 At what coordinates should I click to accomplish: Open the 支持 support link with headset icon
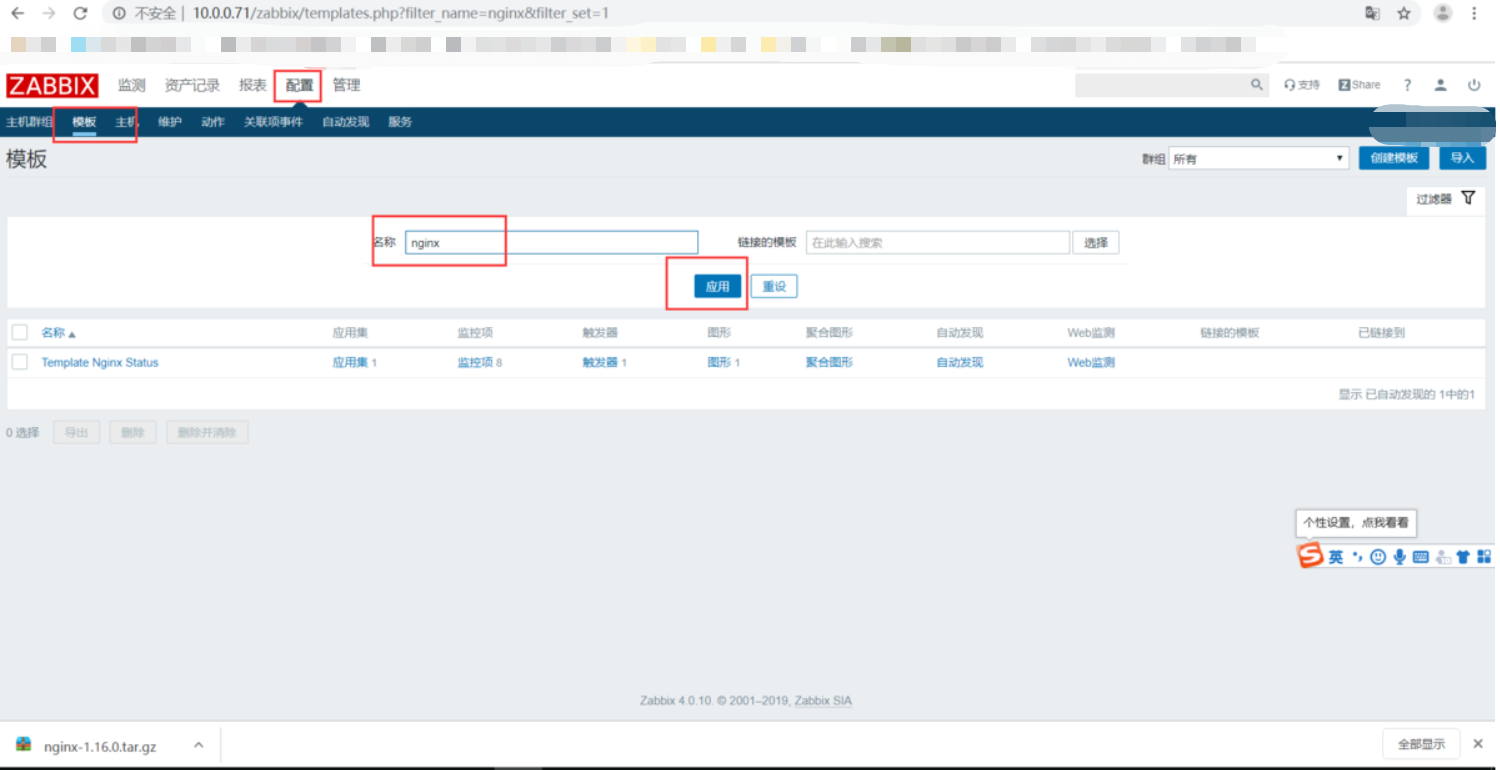click(1302, 85)
